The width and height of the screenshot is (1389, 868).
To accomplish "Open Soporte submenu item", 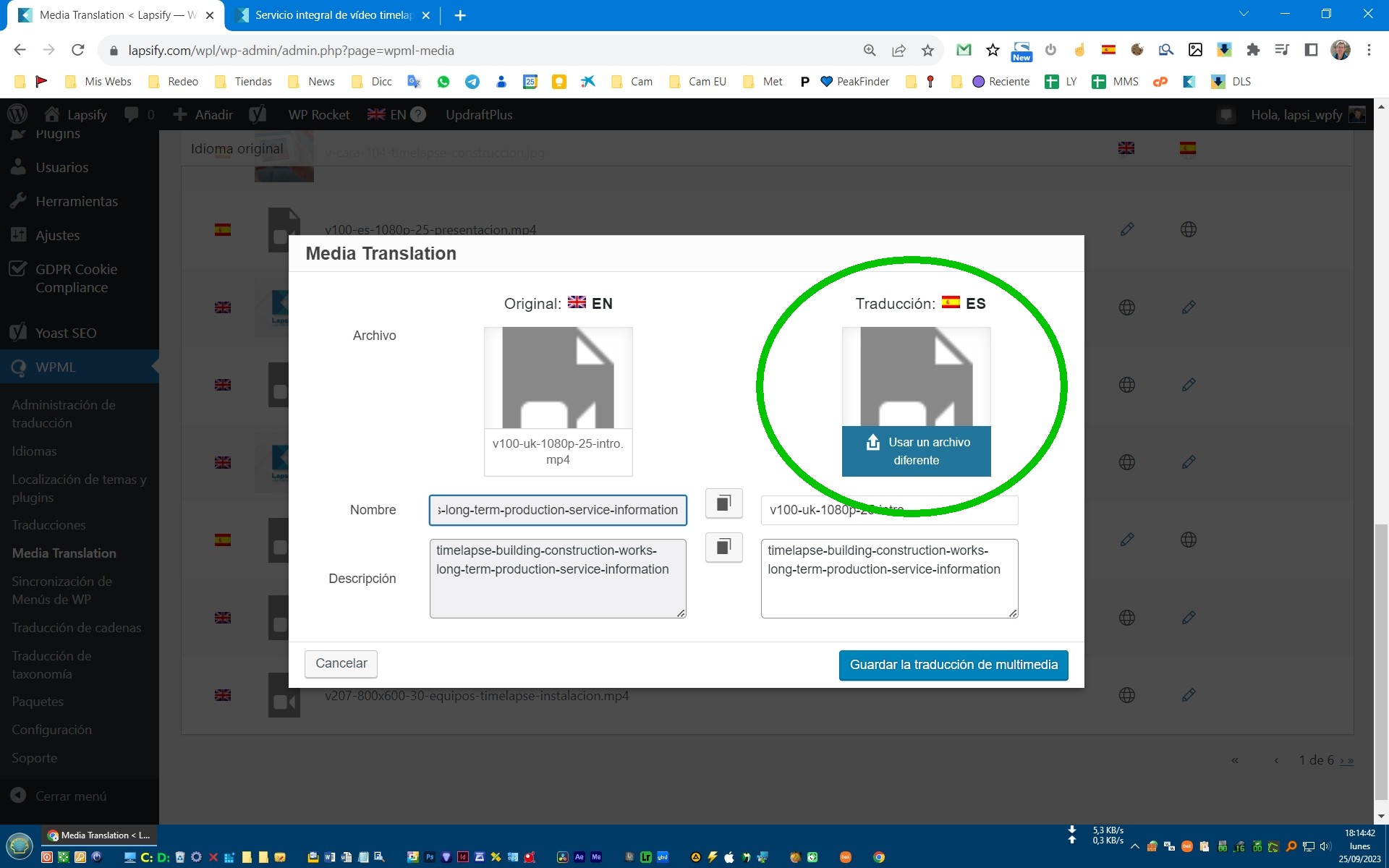I will click(x=35, y=758).
